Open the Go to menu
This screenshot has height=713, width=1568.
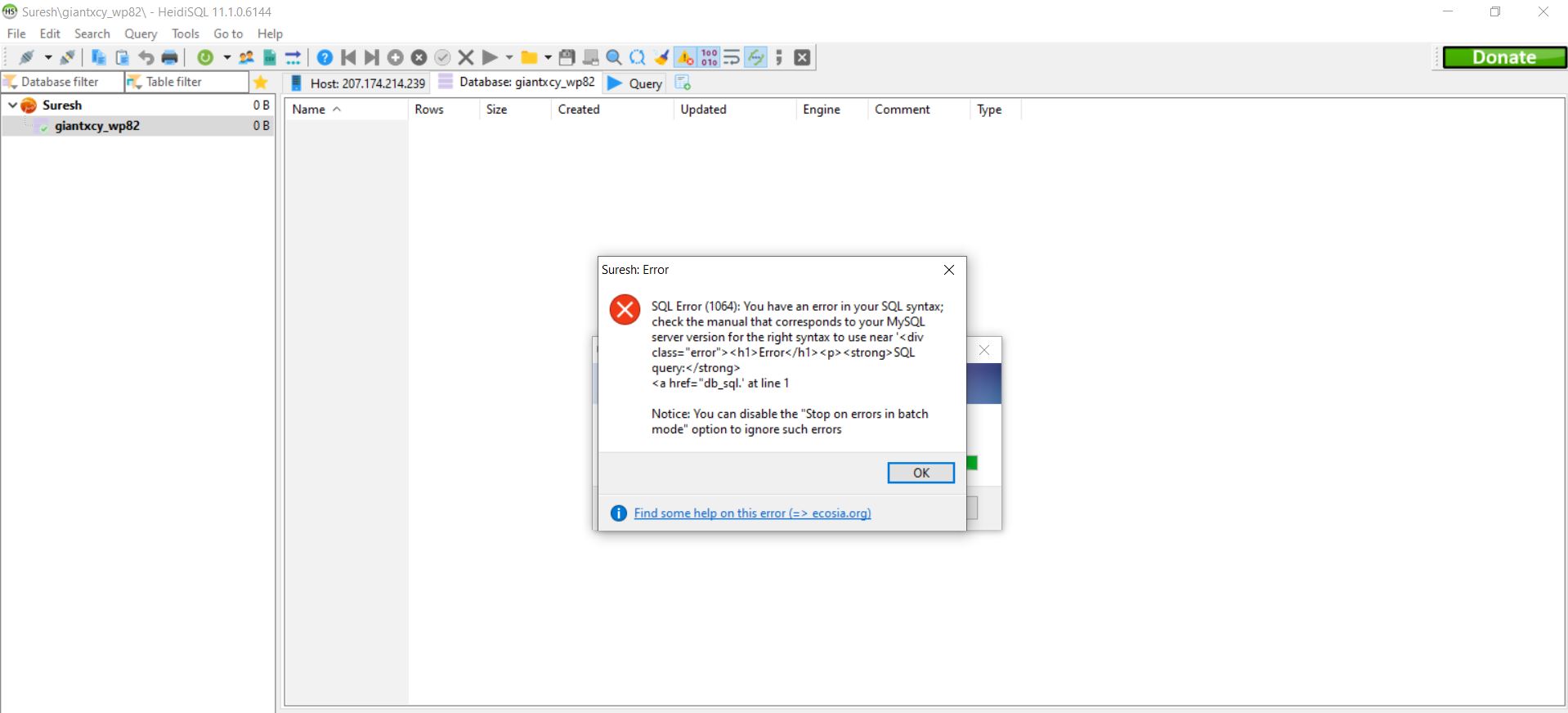(228, 34)
